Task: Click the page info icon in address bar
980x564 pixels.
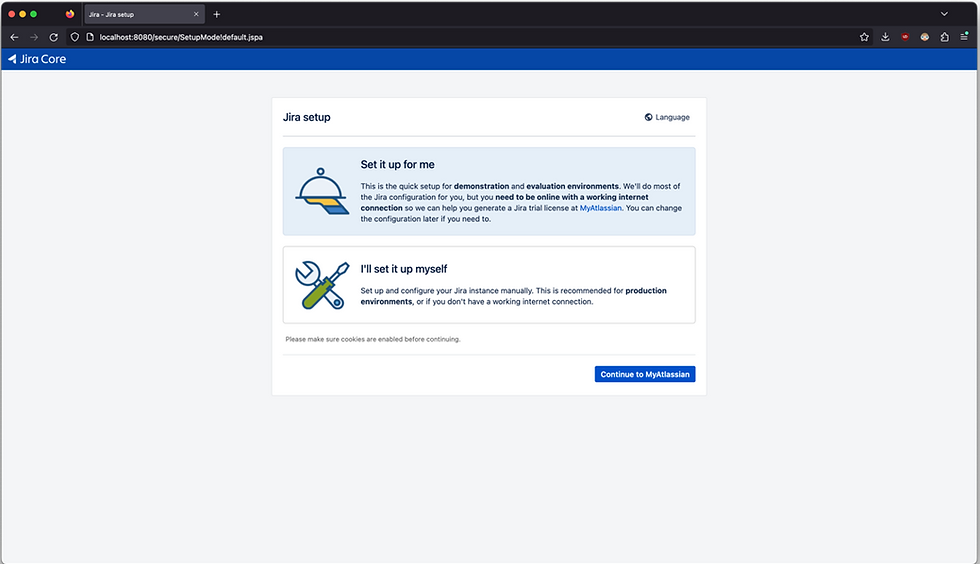Action: 89,37
